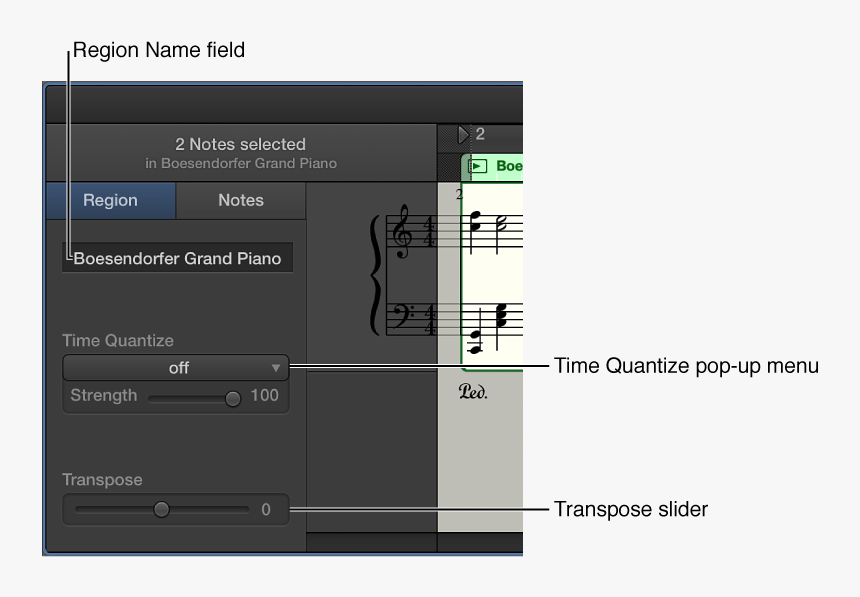Image resolution: width=860 pixels, height=597 pixels.
Task: Select the treble clef symbol
Action: pyautogui.click(x=402, y=231)
